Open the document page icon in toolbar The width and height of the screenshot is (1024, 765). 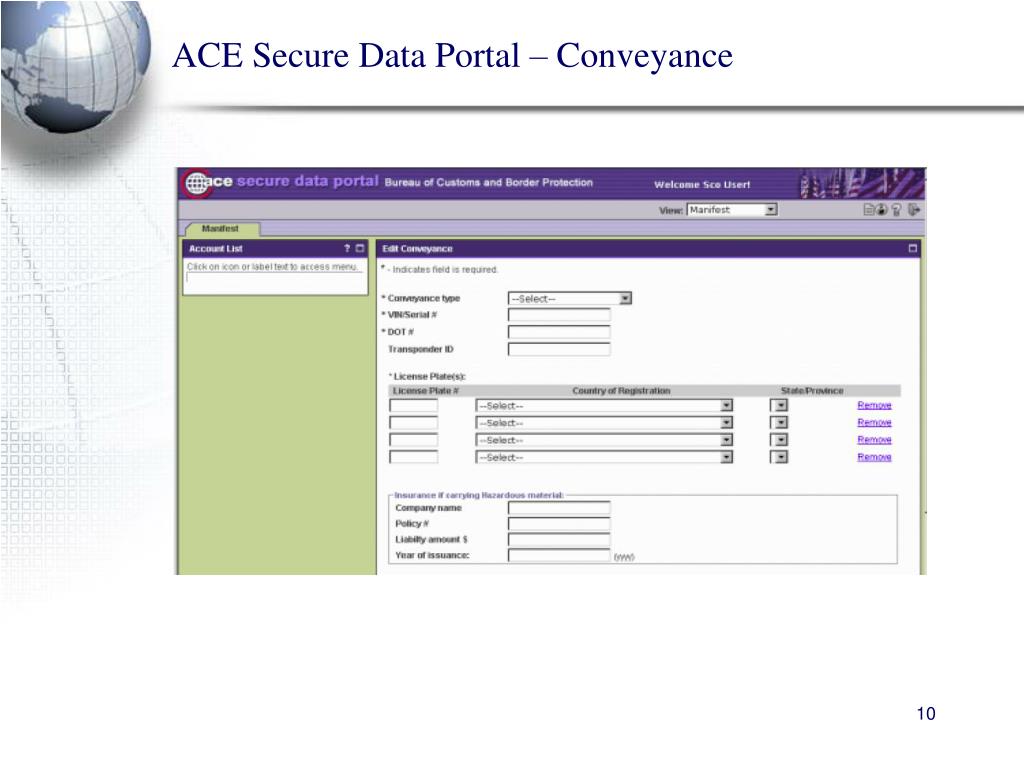(869, 210)
